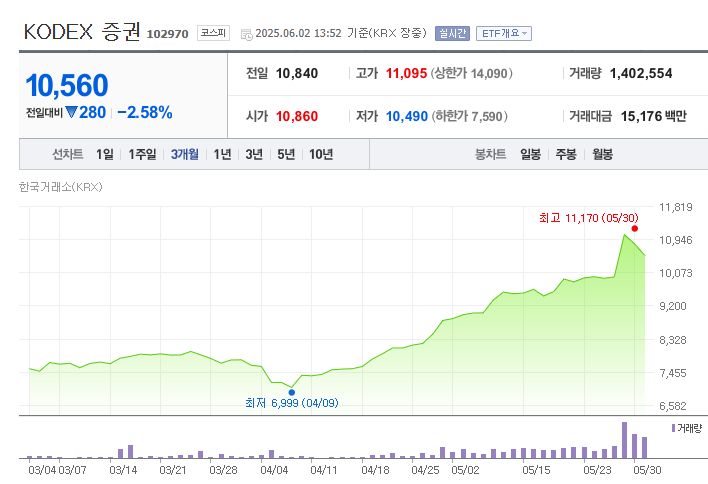708x484 pixels.
Task: Click the 상한가 14,090 text
Action: coord(472,73)
